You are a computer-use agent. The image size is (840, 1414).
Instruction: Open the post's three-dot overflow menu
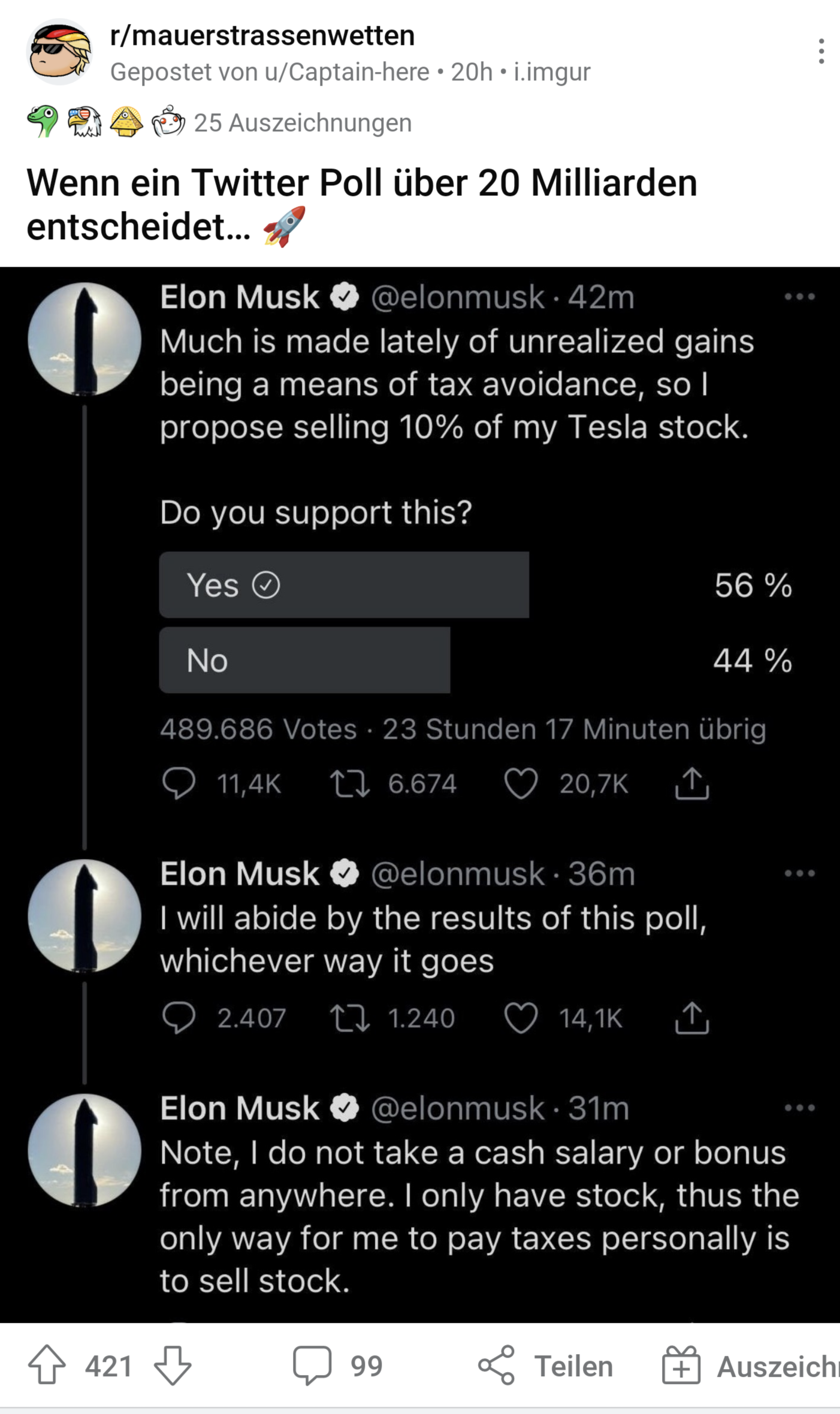pyautogui.click(x=821, y=52)
